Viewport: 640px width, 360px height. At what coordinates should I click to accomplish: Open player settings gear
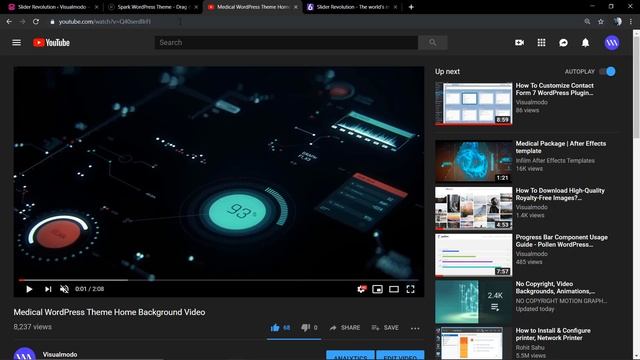pos(361,289)
